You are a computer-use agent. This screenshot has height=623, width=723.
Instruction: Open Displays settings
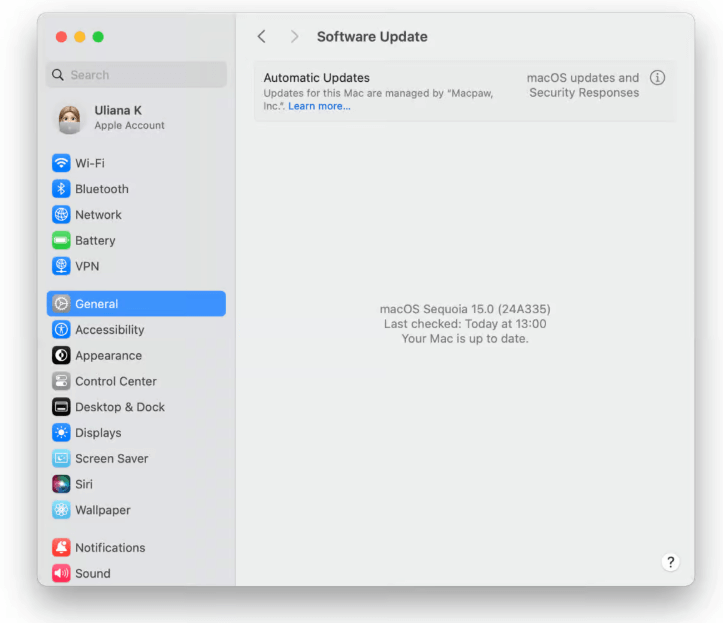pyautogui.click(x=136, y=433)
